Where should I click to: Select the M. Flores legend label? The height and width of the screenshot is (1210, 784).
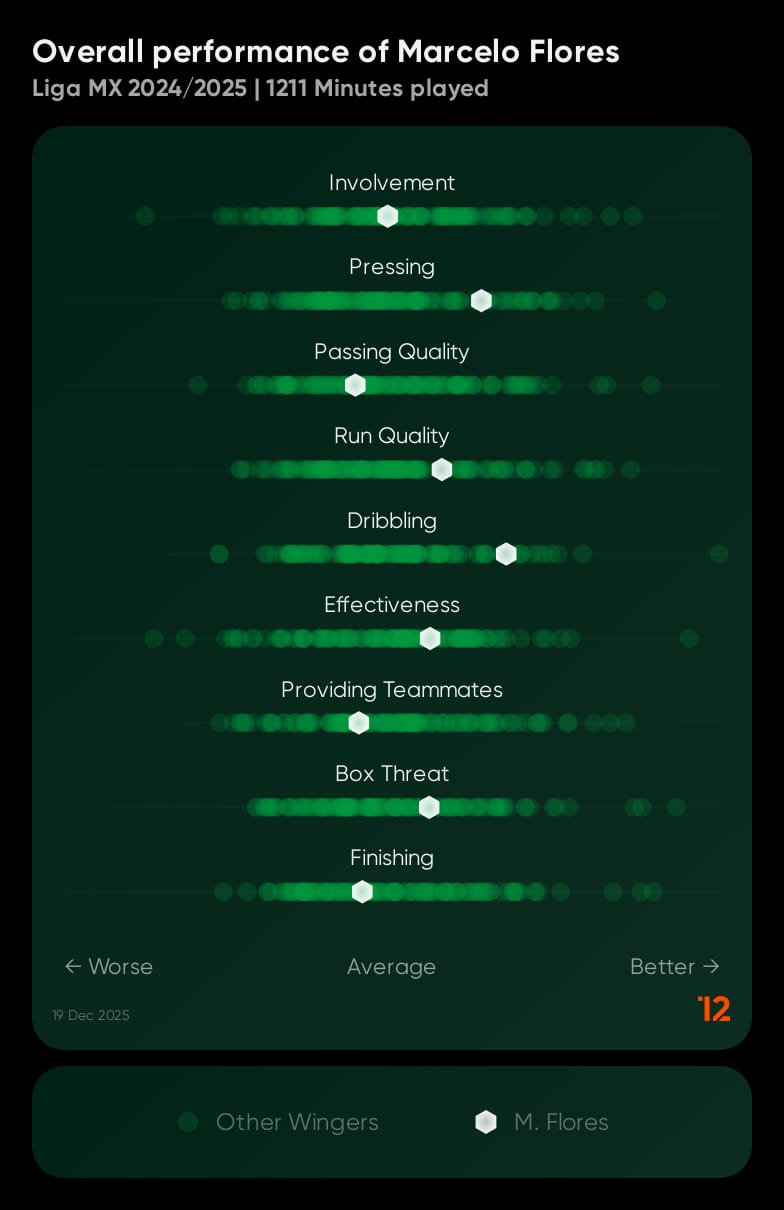(x=561, y=1122)
